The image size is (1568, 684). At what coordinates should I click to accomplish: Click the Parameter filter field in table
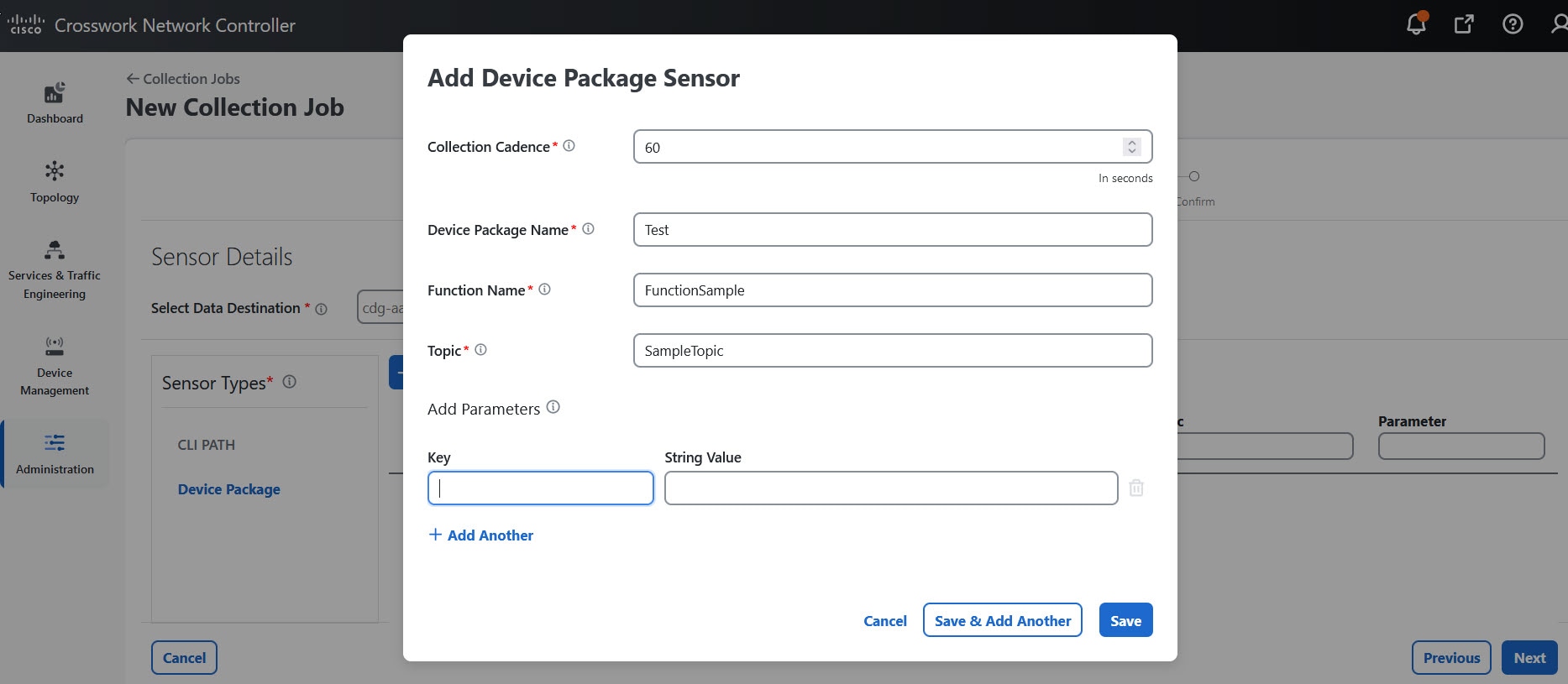click(x=1461, y=446)
